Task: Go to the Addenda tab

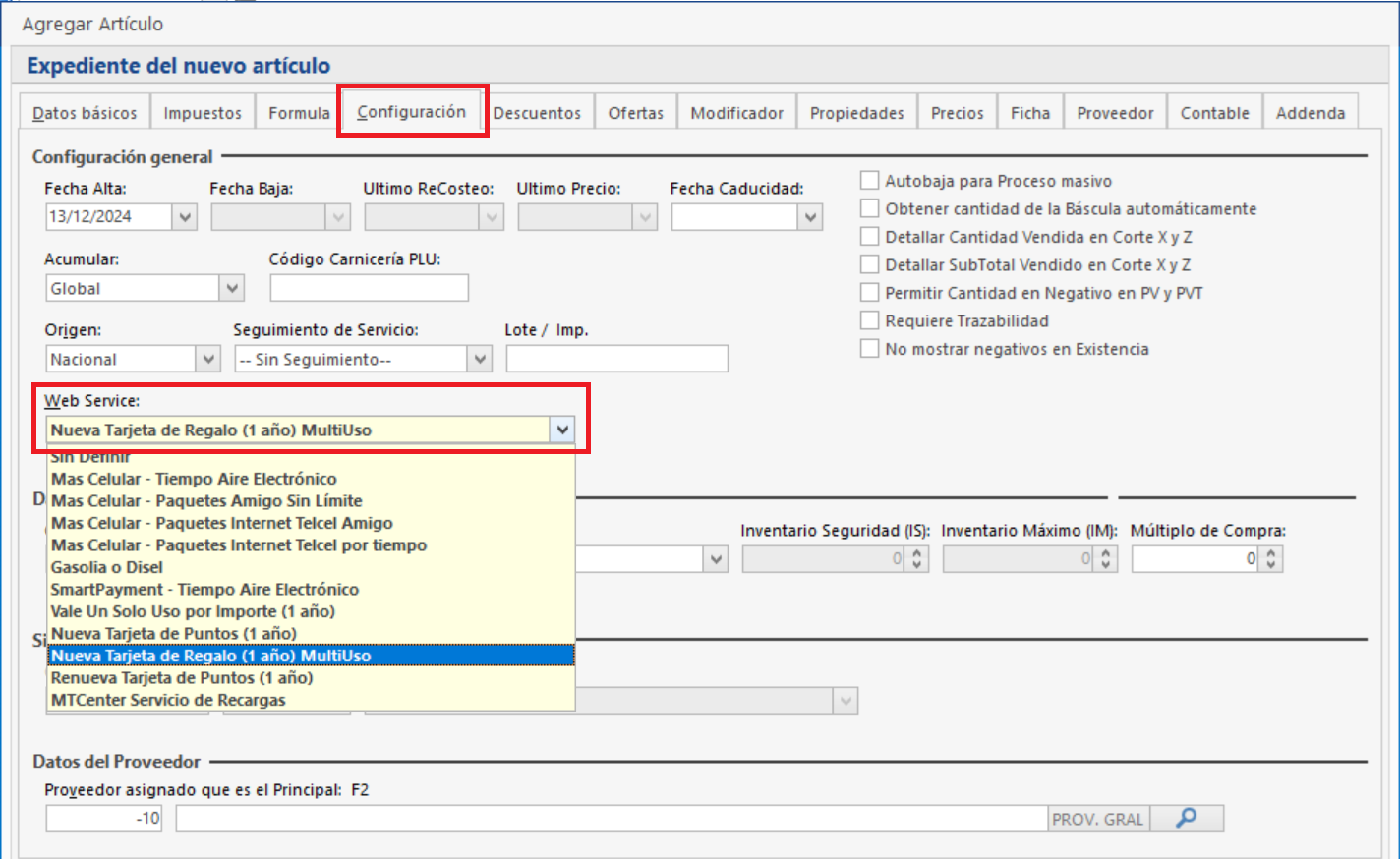Action: pos(1311,113)
